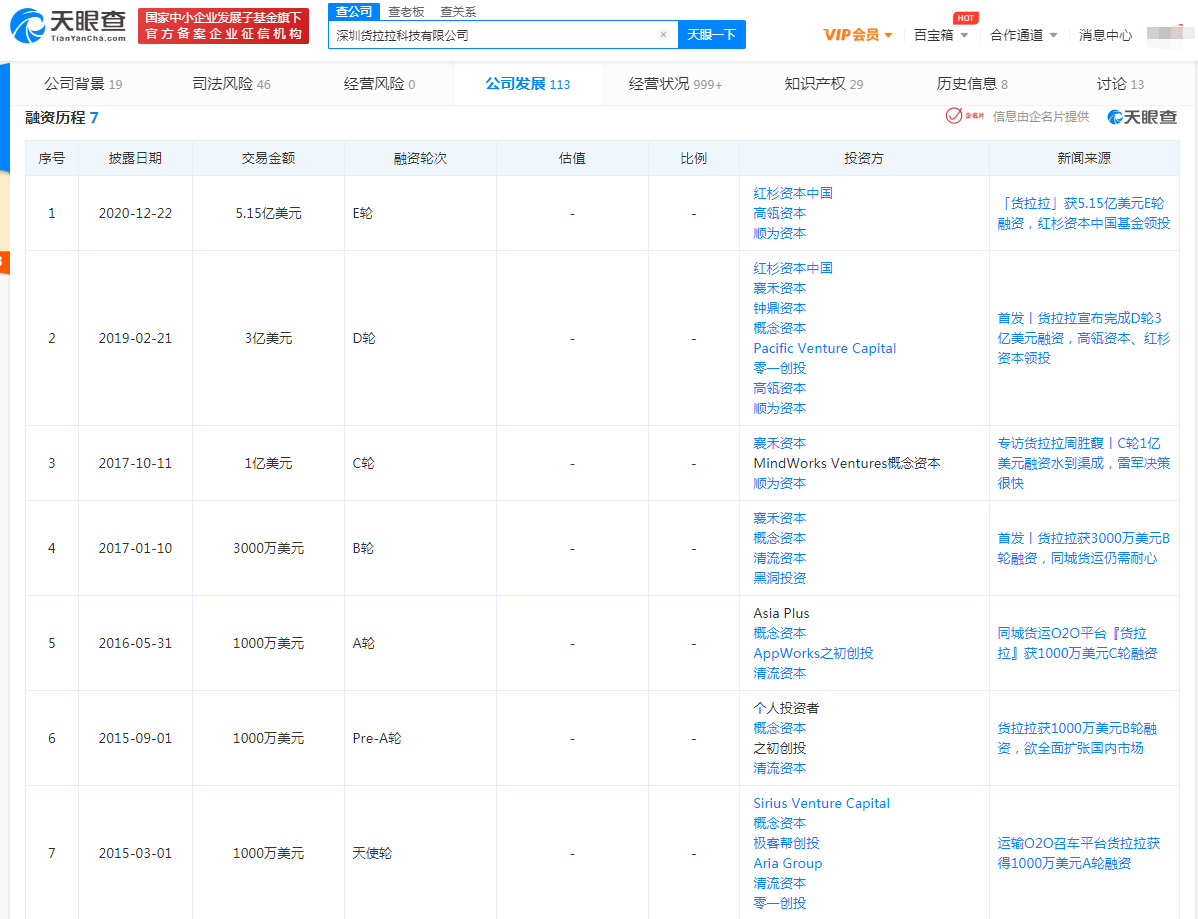Viewport: 1198px width, 919px height.
Task: Open 消息中心
Action: [1105, 34]
